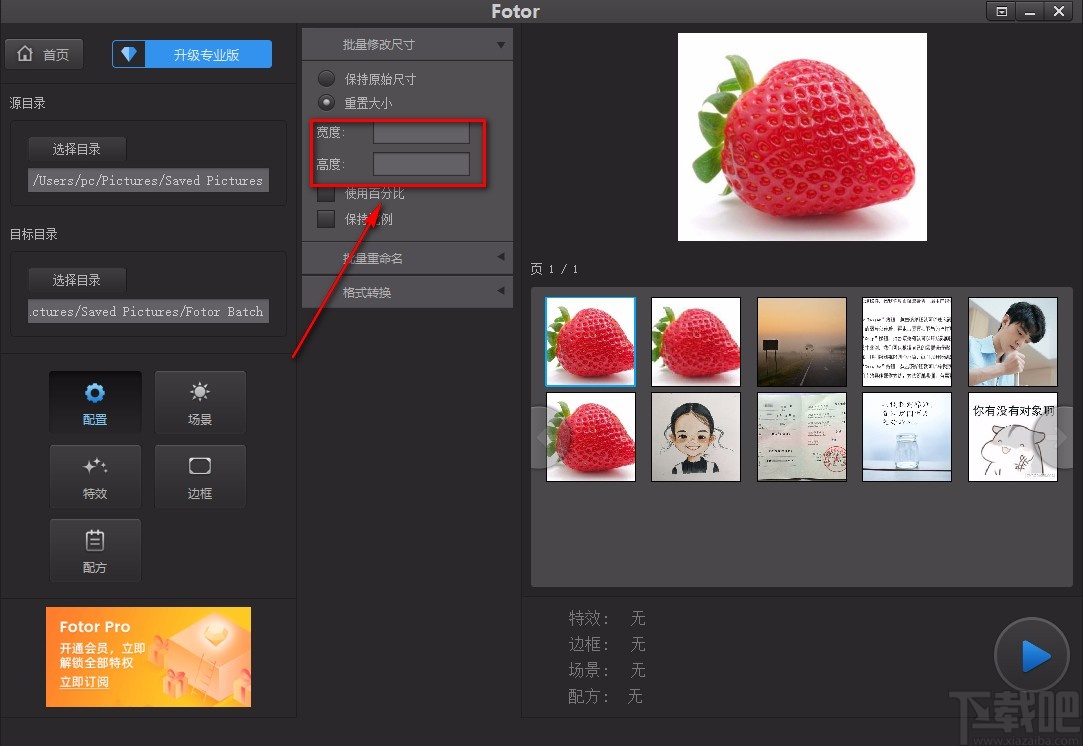
Task: Open the 首页 home page
Action: 44,55
